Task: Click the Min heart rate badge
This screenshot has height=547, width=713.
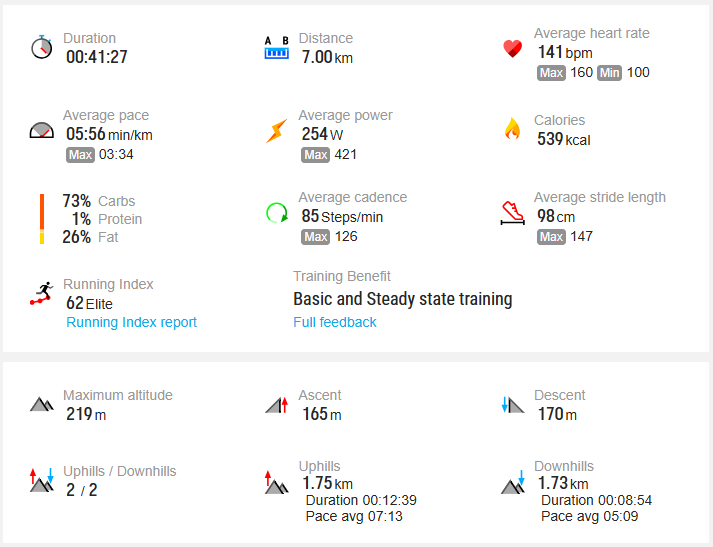Action: (x=609, y=73)
